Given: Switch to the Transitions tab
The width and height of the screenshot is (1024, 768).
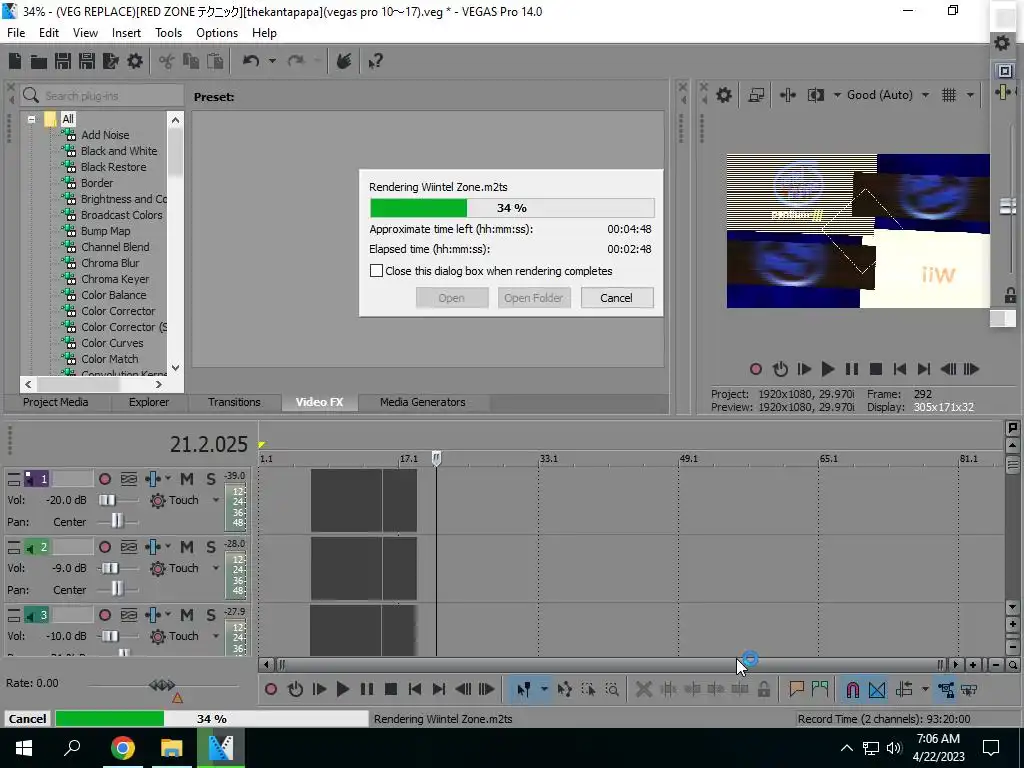Looking at the screenshot, I should [234, 402].
